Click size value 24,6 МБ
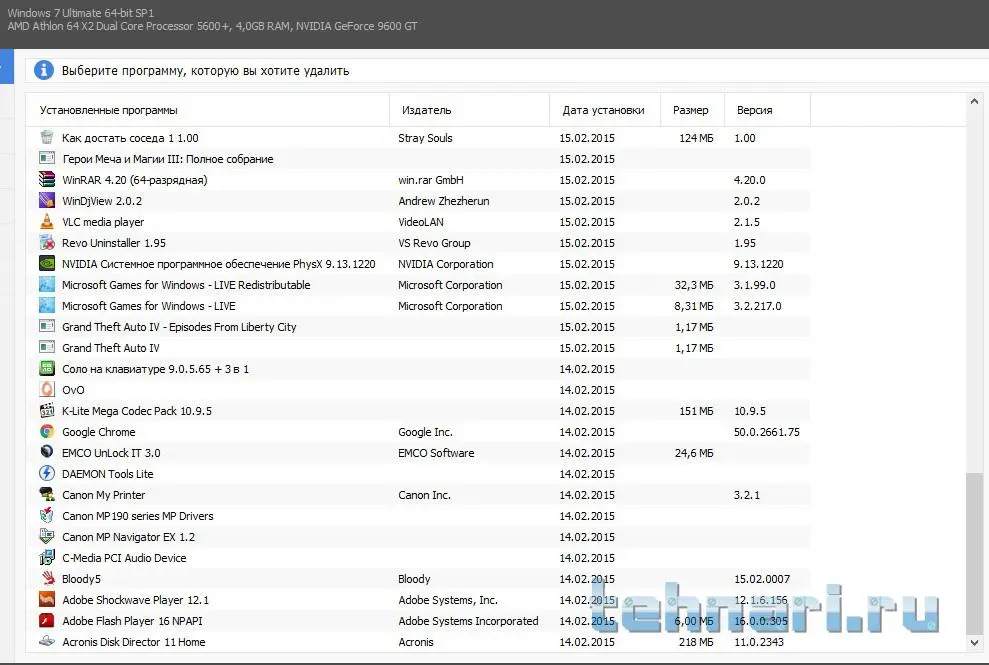Image resolution: width=989 pixels, height=665 pixels. tap(694, 453)
